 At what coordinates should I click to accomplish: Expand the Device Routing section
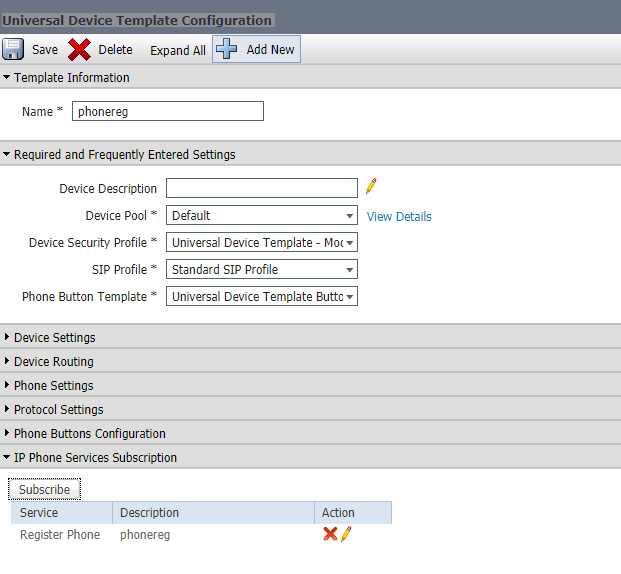[53, 362]
